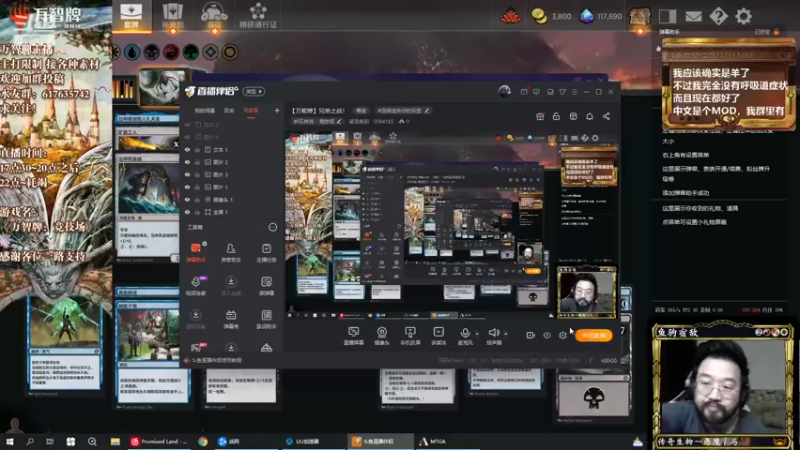This screenshot has height=450, width=800.
Task: Click the gems balance 117,690
Action: (x=601, y=16)
